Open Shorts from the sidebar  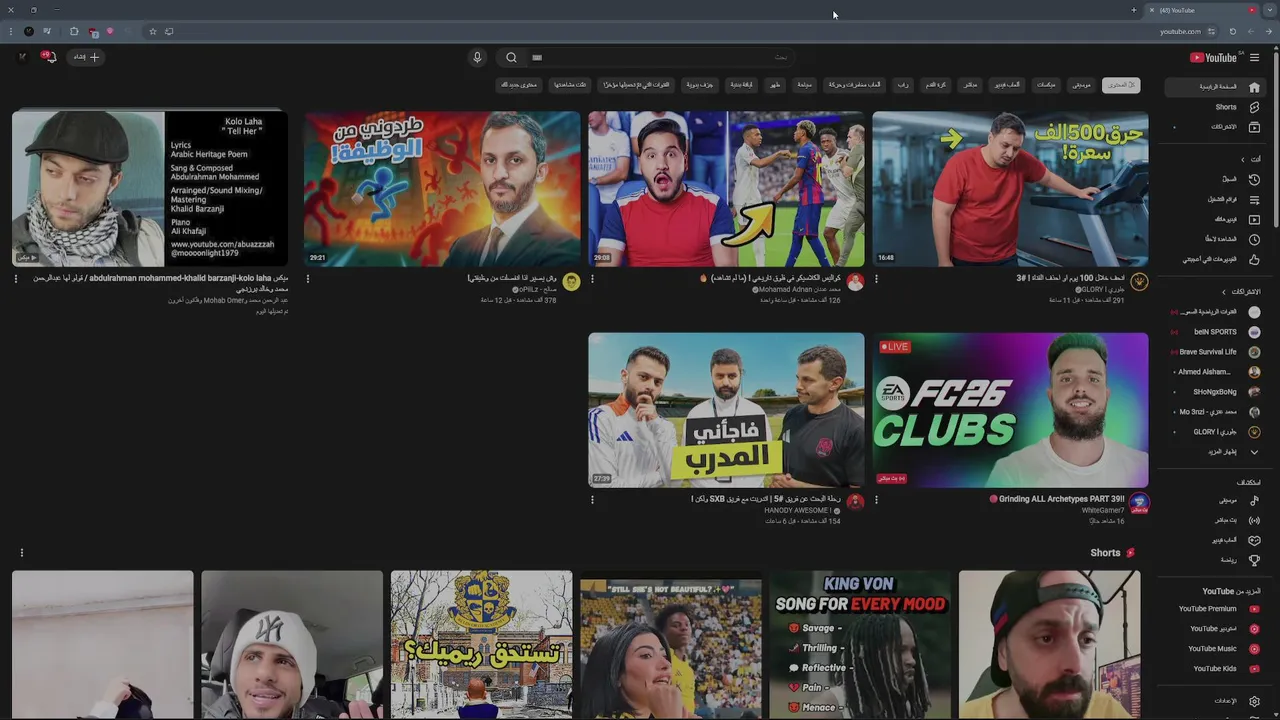click(x=1217, y=107)
